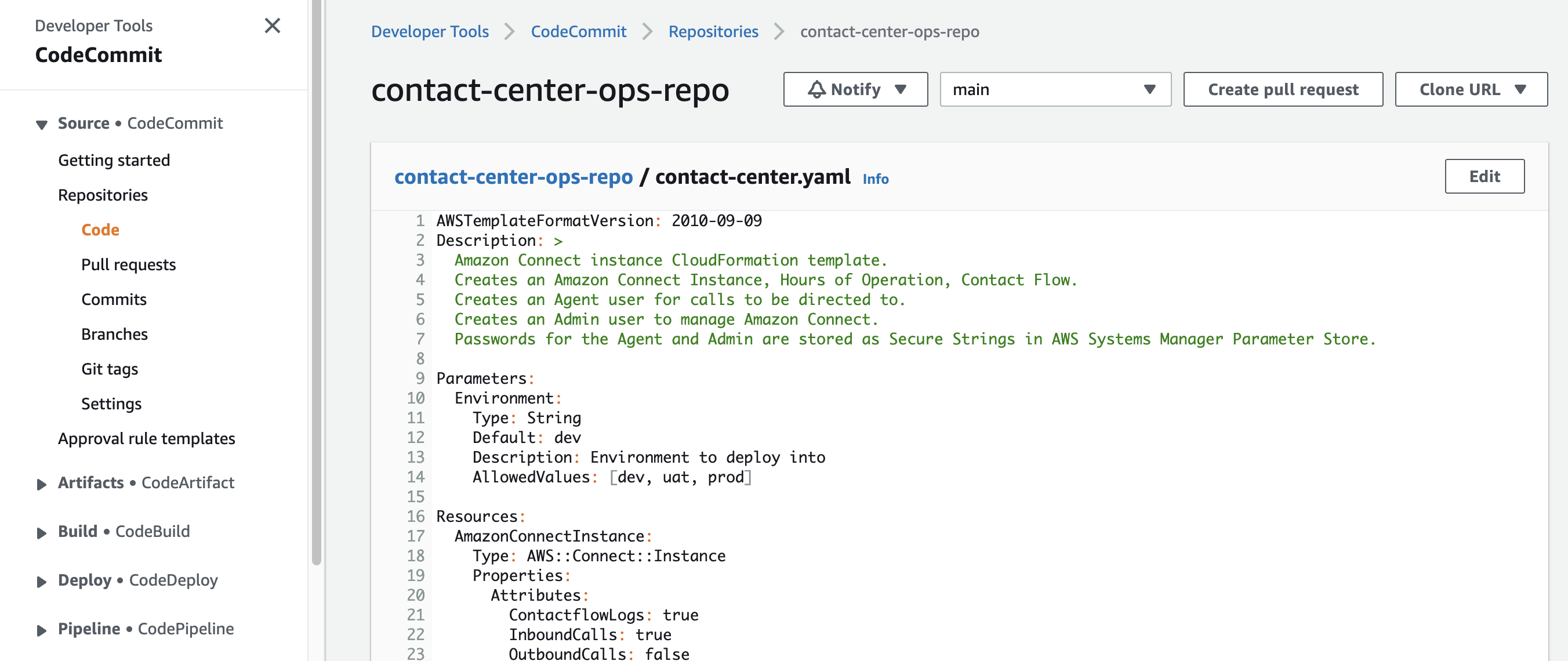Click code line 'AllowedValues: [dev, uat, prod]'
Screen dimensions: 1568x661
(612, 477)
